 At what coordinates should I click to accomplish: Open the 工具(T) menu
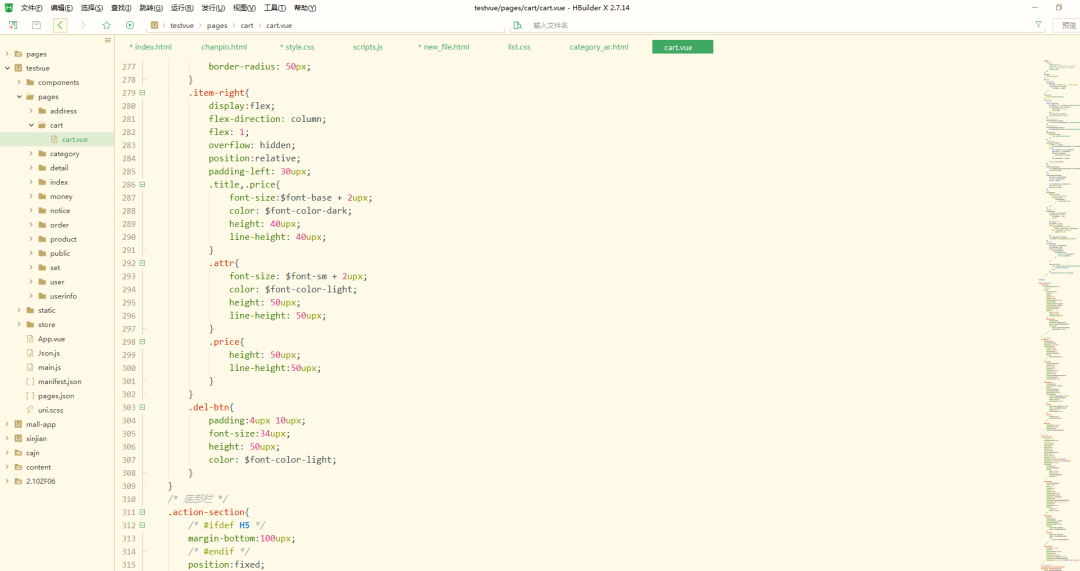point(275,8)
